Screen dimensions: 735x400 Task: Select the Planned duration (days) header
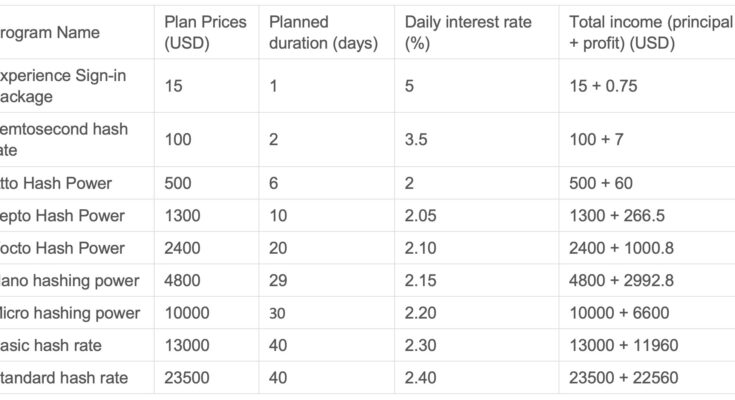pyautogui.click(x=323, y=32)
